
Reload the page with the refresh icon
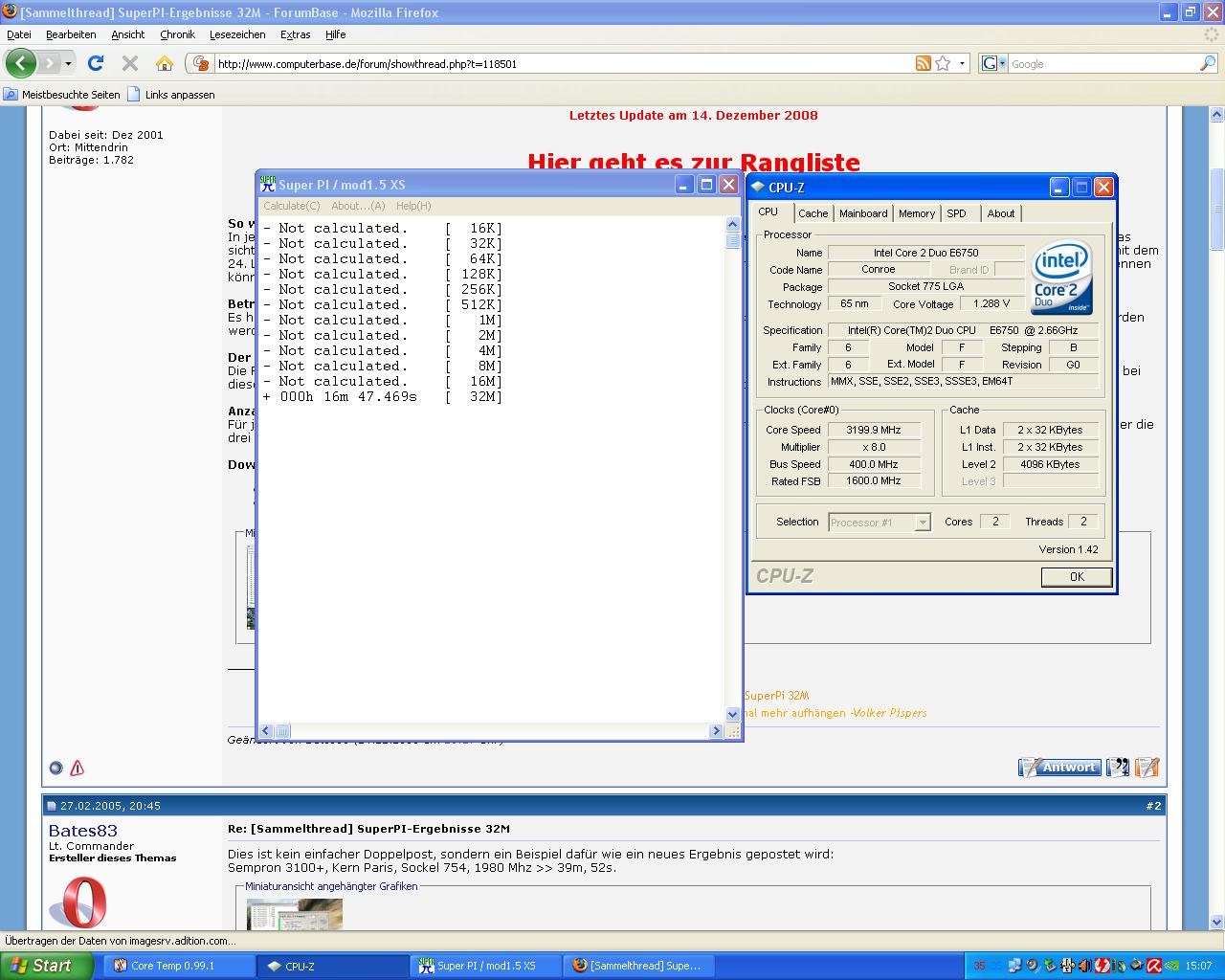[x=95, y=63]
